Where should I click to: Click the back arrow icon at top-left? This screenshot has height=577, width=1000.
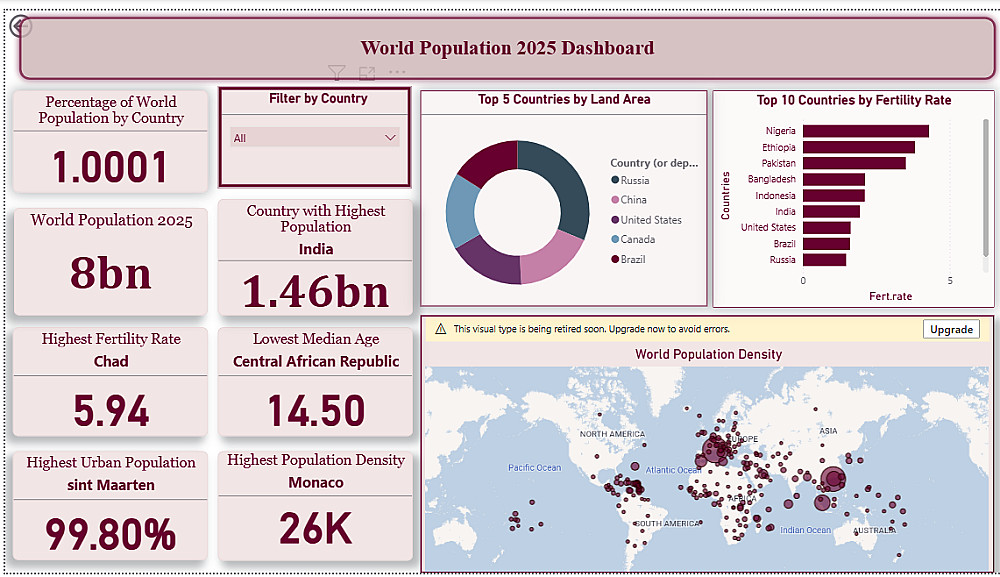click(x=20, y=26)
